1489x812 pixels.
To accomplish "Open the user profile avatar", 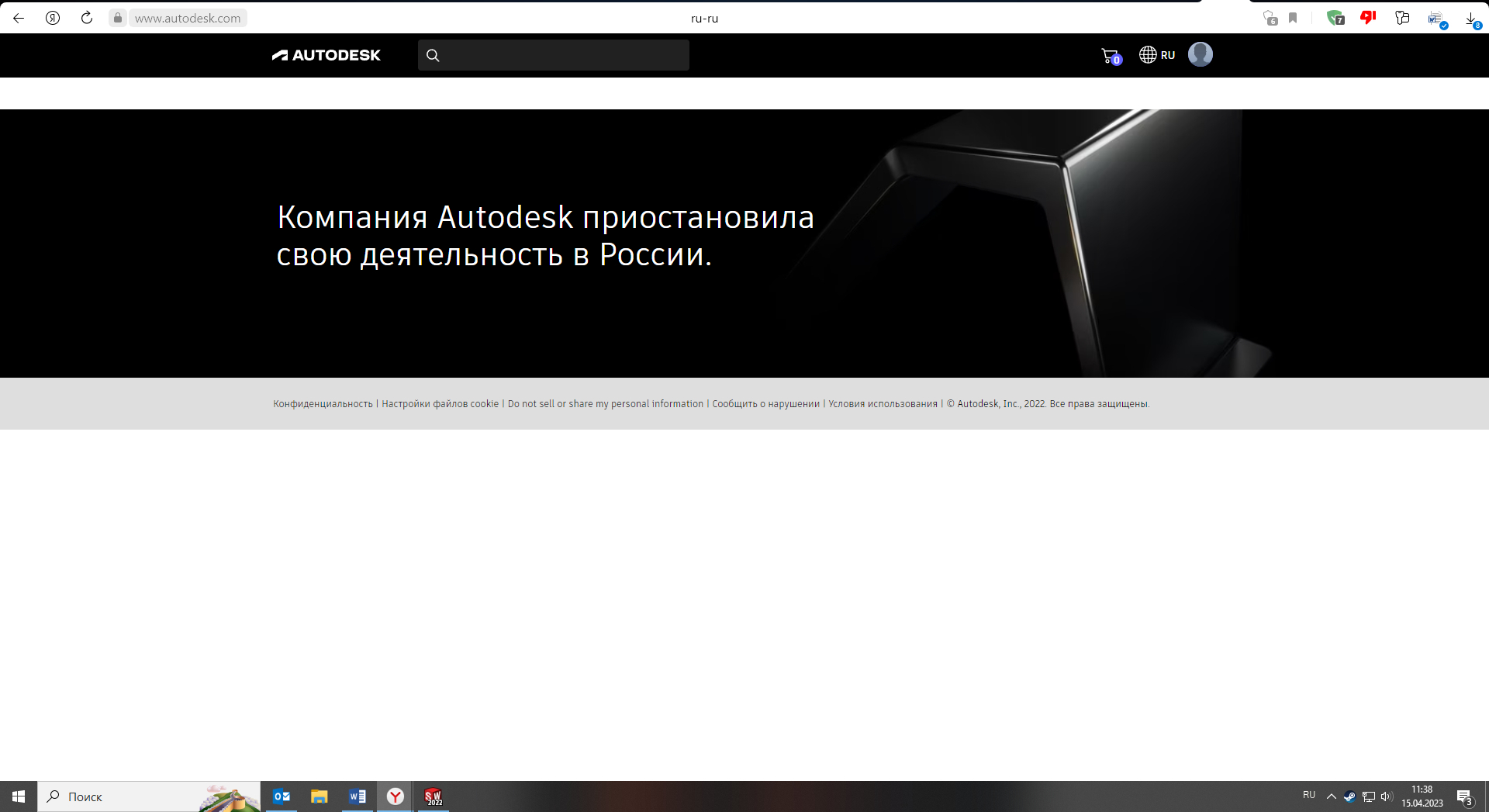I will pos(1201,54).
